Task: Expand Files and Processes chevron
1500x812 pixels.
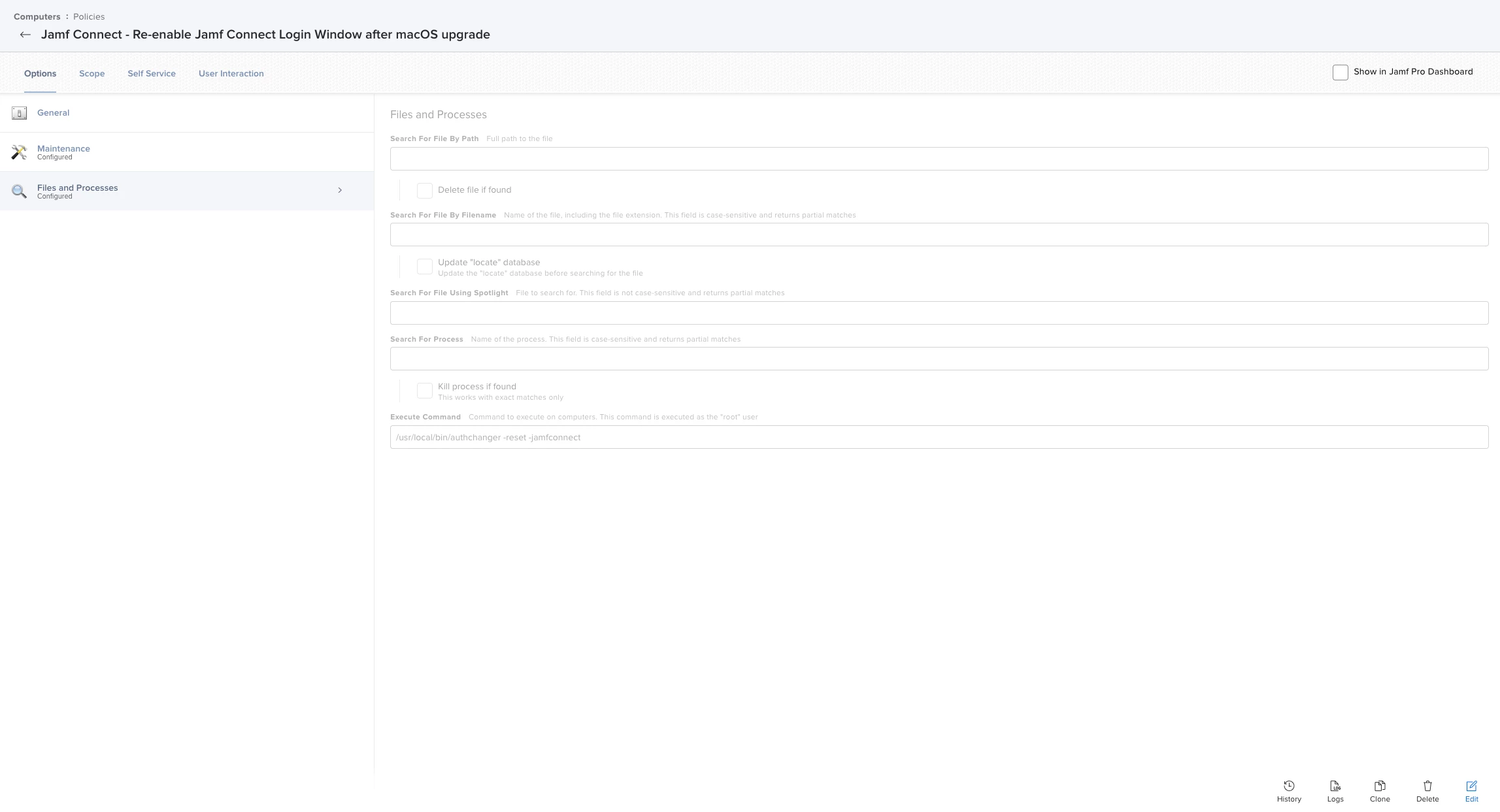Action: pyautogui.click(x=340, y=190)
